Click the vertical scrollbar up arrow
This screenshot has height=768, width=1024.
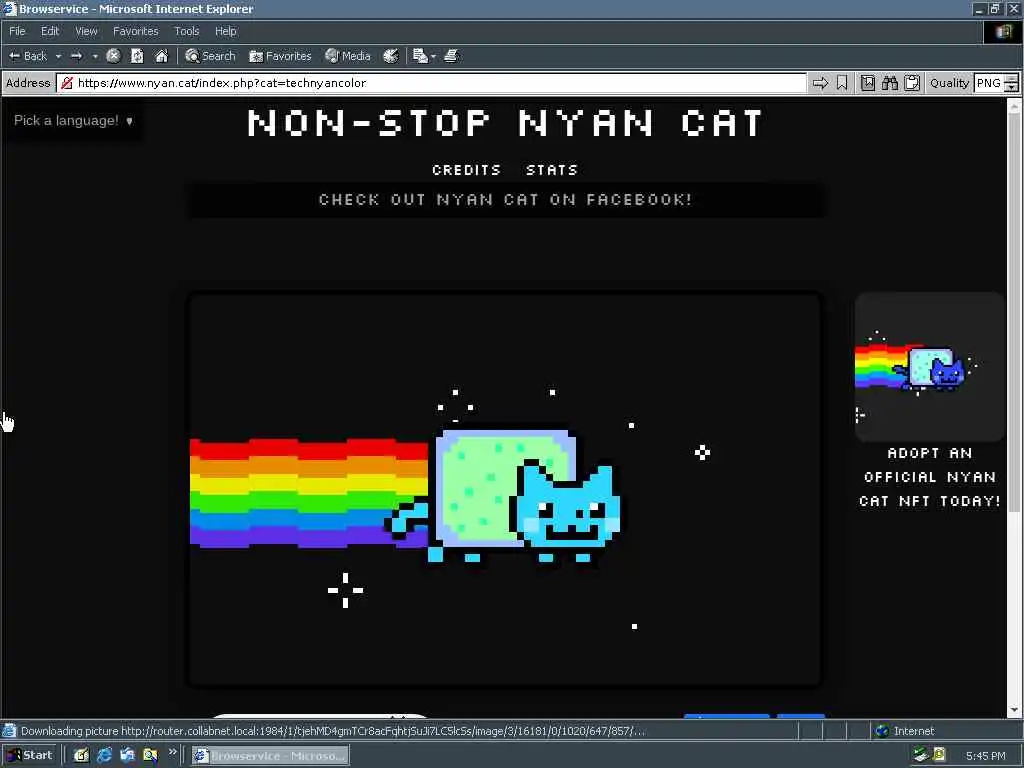pyautogui.click(x=1014, y=105)
